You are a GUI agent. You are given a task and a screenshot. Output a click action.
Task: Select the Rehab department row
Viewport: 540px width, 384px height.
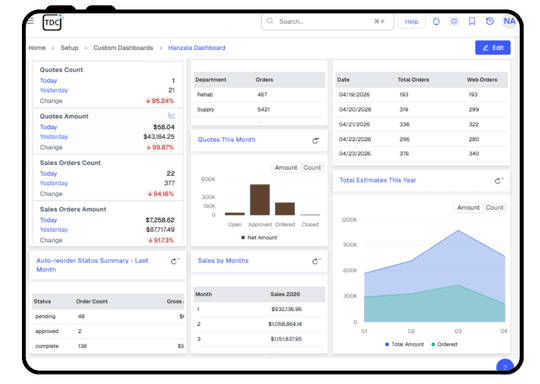(259, 94)
